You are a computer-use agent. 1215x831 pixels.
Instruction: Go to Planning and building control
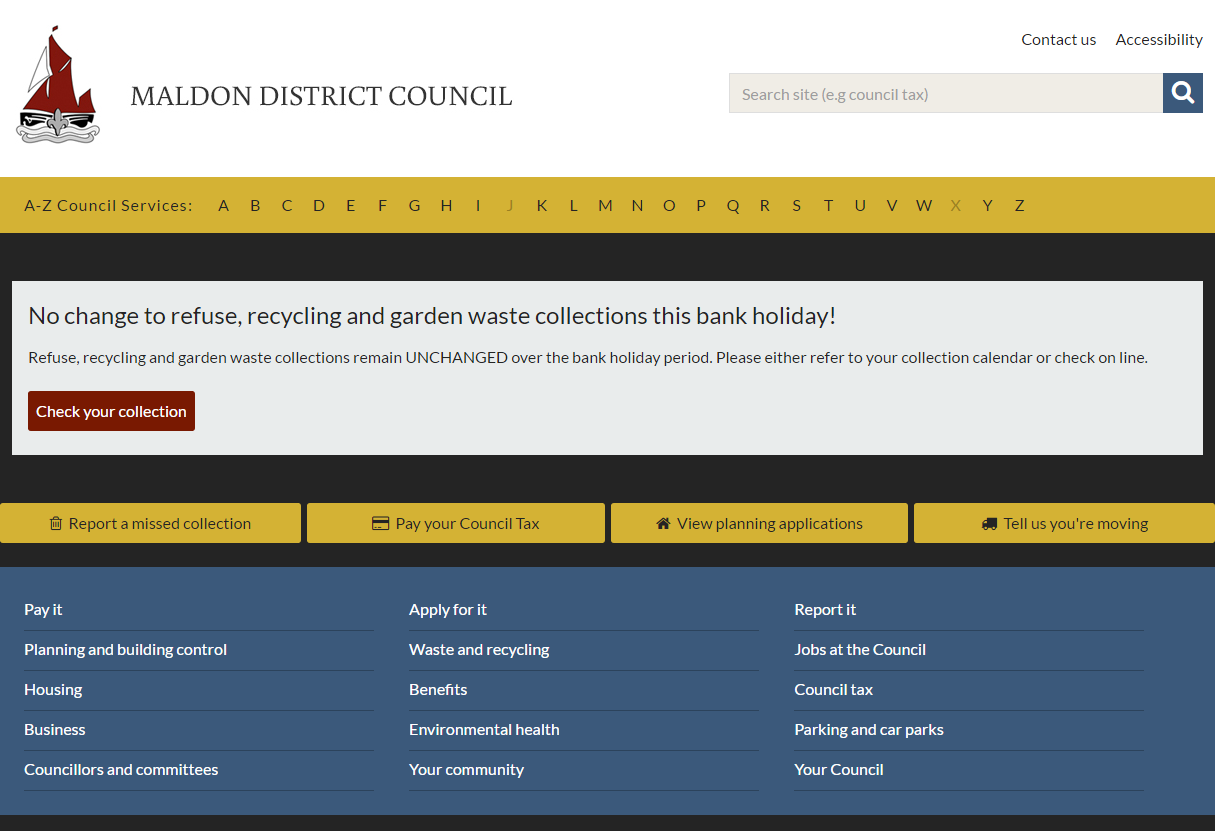125,650
